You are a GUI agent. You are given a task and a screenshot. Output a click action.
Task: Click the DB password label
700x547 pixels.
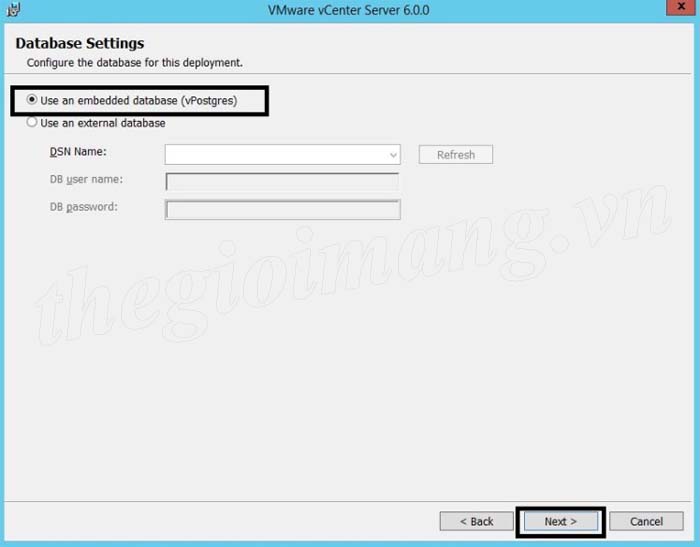83,207
